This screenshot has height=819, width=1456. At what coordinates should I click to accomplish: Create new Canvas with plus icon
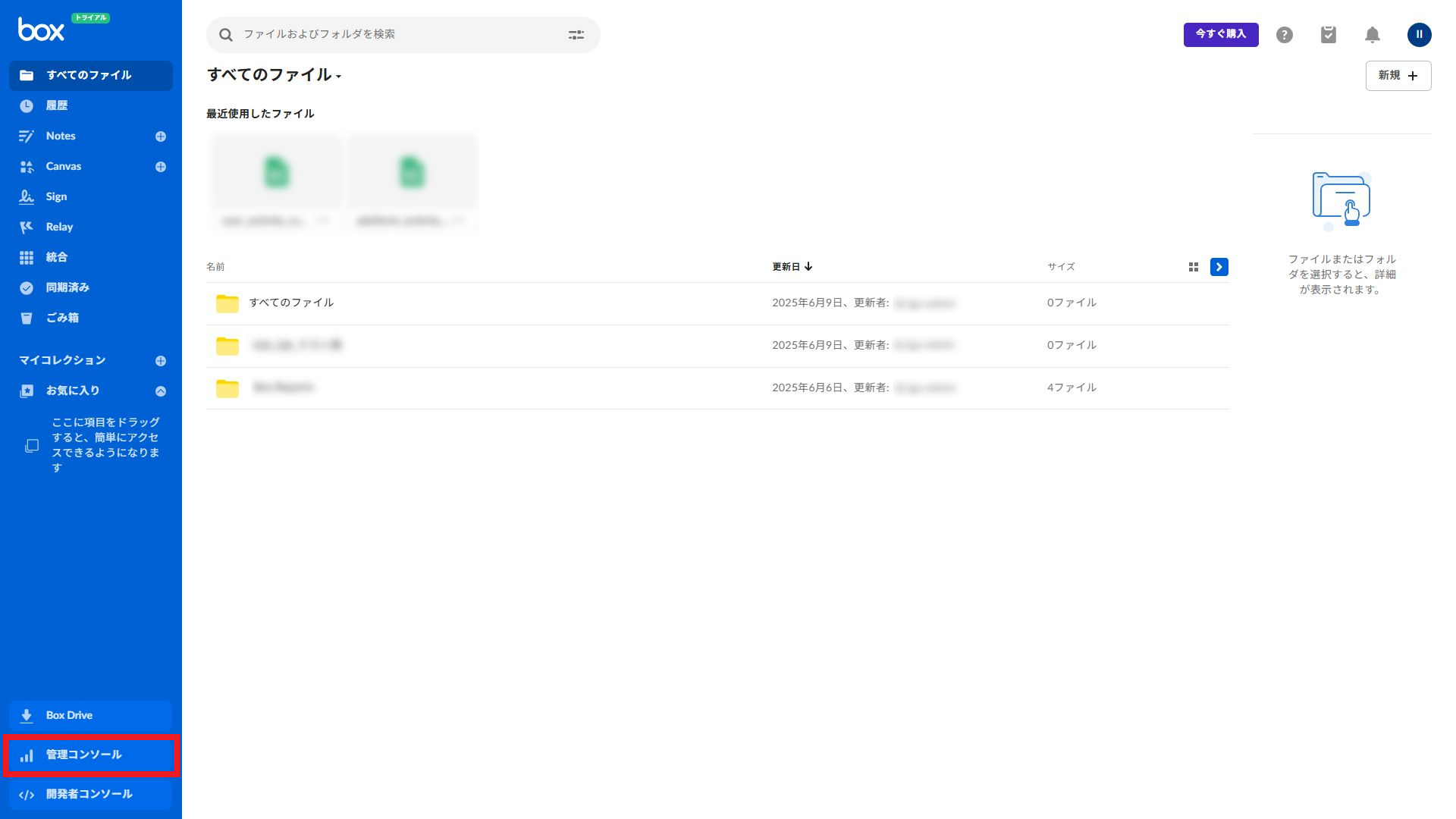pos(161,167)
